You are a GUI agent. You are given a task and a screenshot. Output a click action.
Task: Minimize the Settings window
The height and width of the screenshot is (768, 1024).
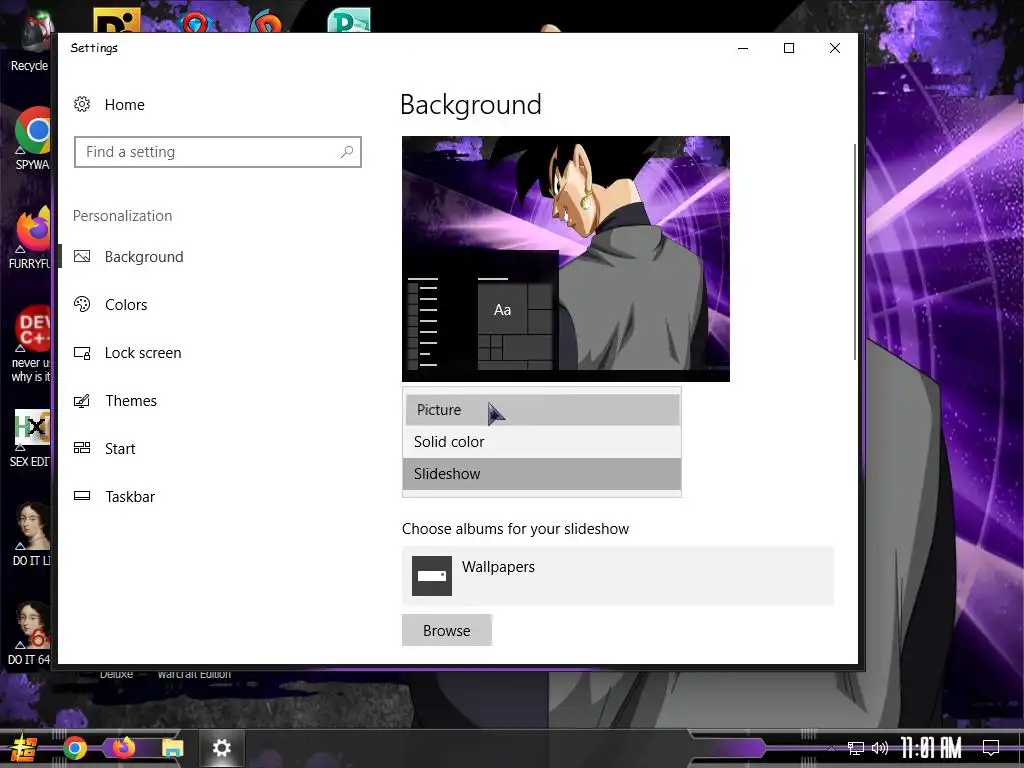pyautogui.click(x=743, y=48)
